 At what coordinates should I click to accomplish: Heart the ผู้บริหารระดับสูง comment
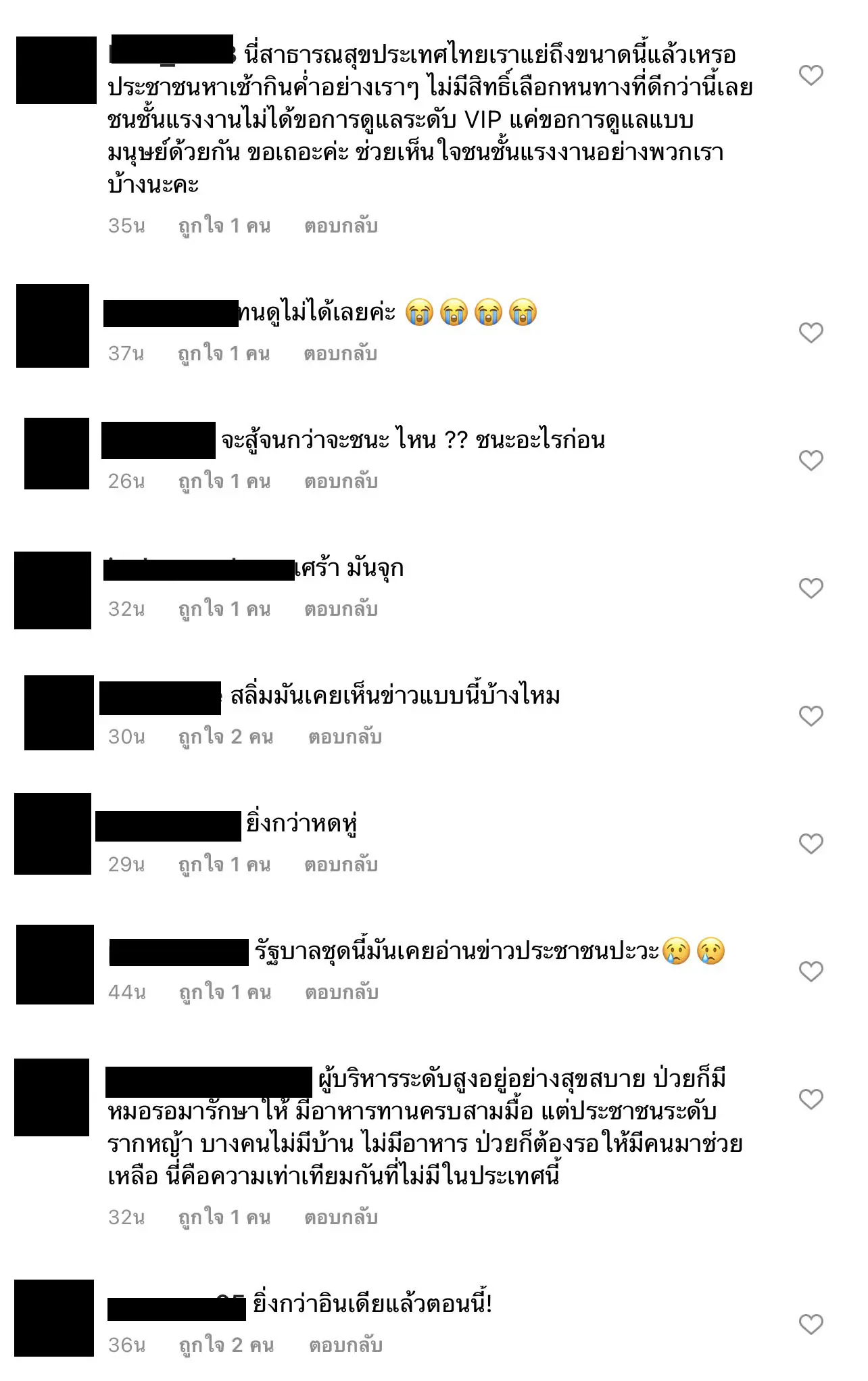click(x=811, y=1099)
